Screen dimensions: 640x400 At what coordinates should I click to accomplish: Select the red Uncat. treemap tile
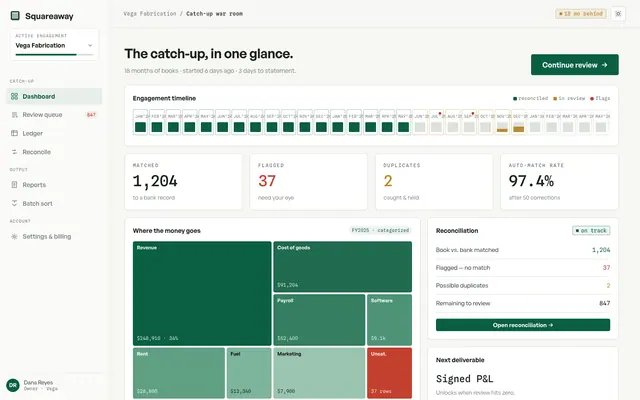click(x=389, y=373)
